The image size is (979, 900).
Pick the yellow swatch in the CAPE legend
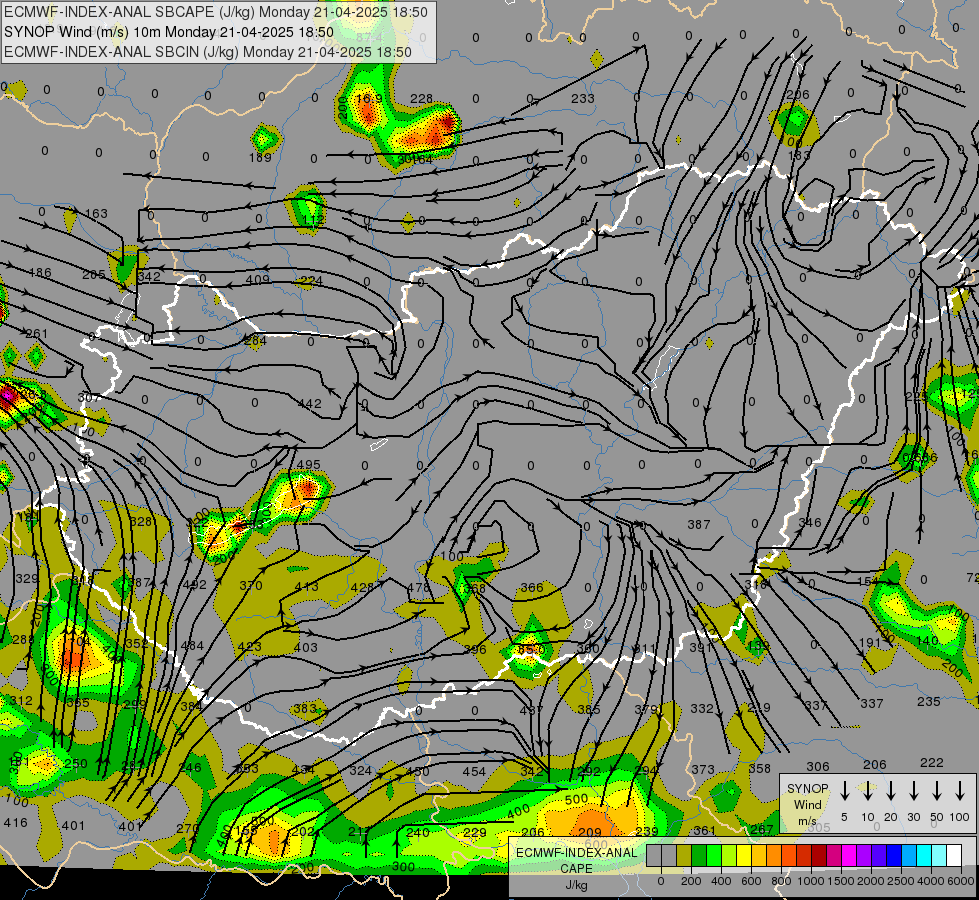pos(744,856)
